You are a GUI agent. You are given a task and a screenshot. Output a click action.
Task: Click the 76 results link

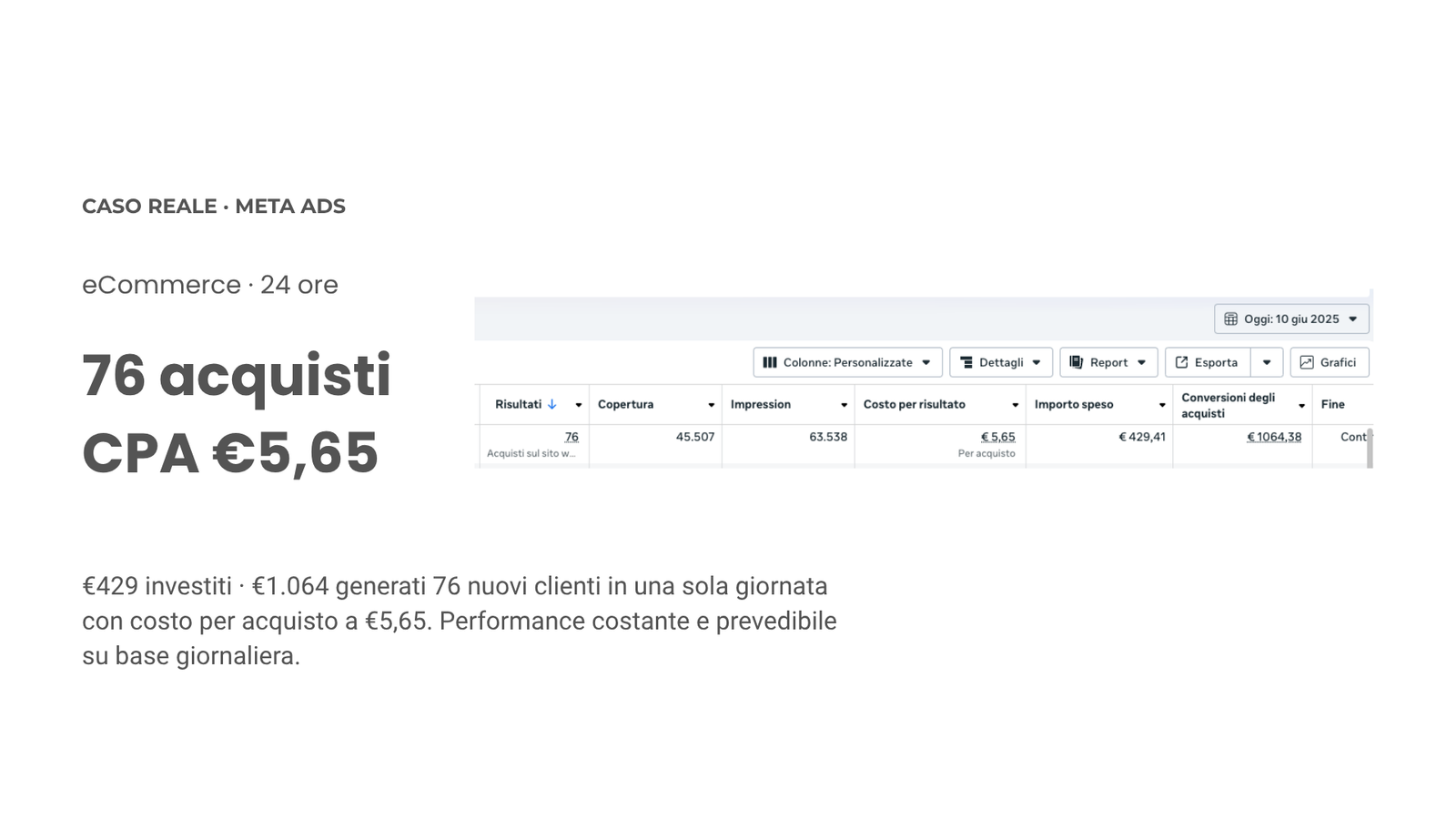(x=571, y=437)
